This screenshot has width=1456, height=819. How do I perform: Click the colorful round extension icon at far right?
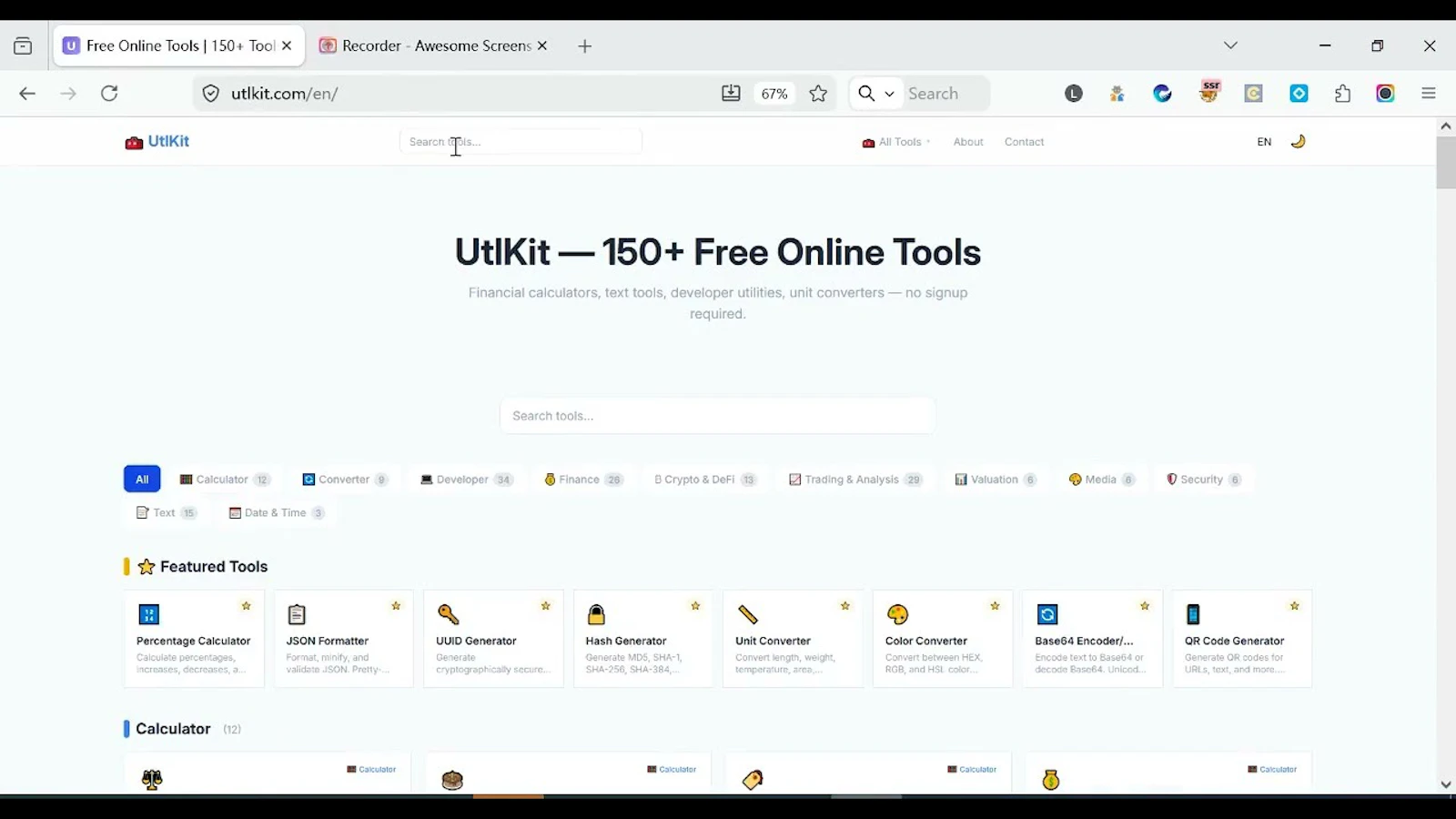[1385, 94]
